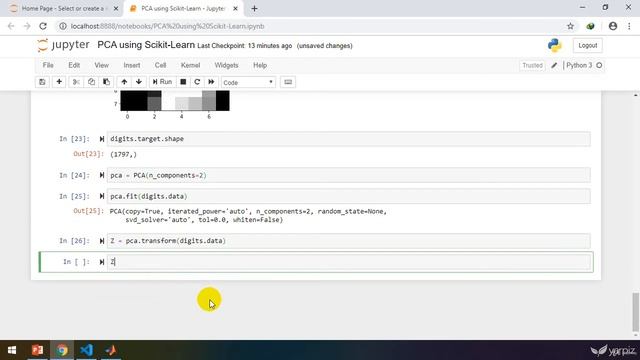
Task: Click the Jupyter logo
Action: [x=63, y=45]
